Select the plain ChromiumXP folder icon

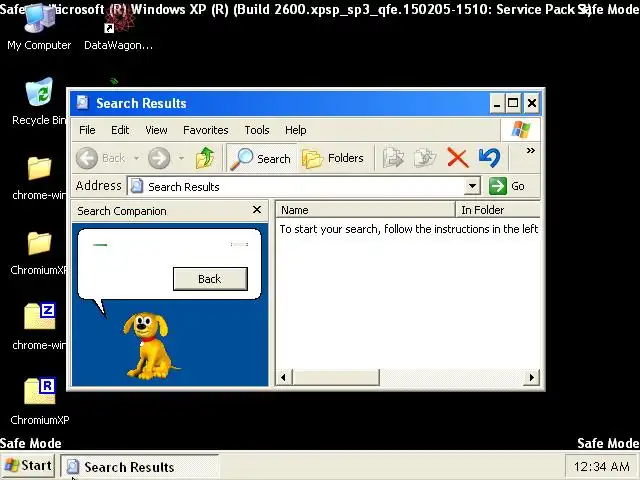(x=39, y=253)
